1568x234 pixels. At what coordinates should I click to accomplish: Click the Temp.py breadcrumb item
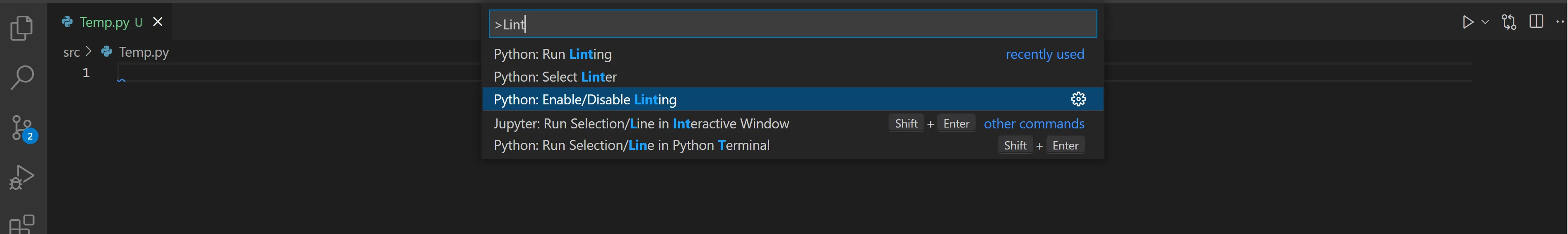pyautogui.click(x=144, y=53)
